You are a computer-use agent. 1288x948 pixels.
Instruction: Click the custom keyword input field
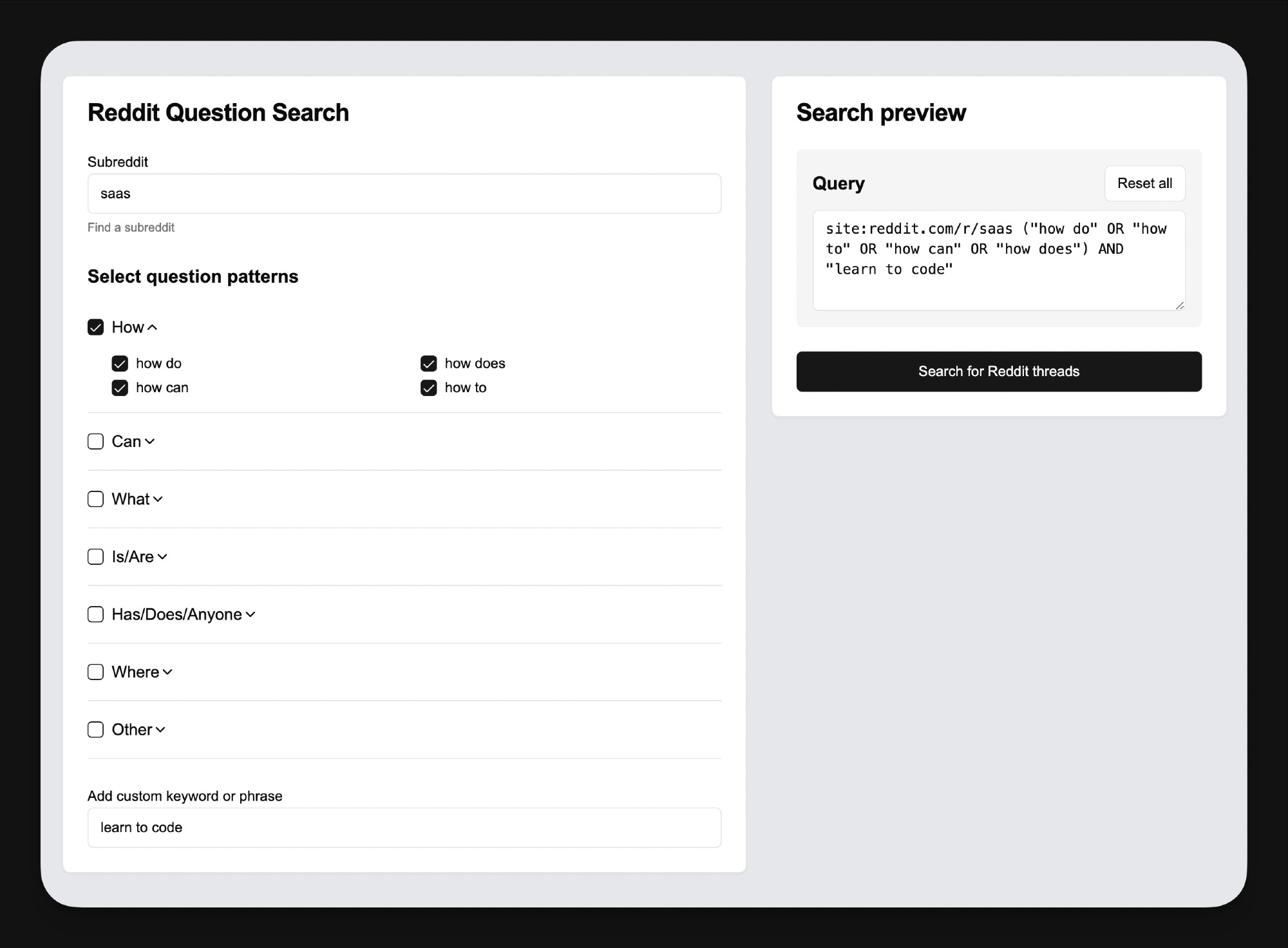point(404,828)
